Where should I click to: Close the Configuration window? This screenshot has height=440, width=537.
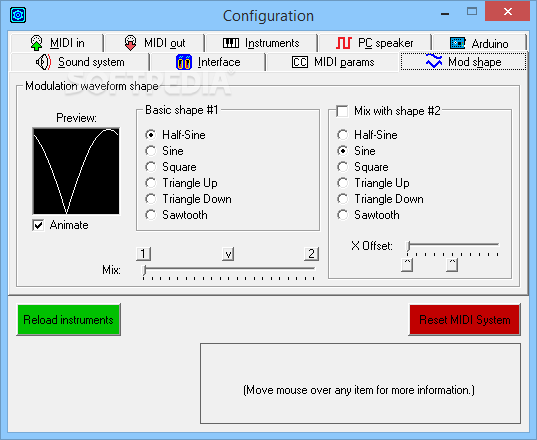(508, 12)
